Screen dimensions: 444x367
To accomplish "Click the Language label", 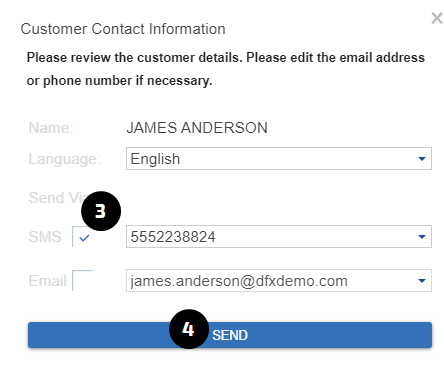I will (x=64, y=159).
